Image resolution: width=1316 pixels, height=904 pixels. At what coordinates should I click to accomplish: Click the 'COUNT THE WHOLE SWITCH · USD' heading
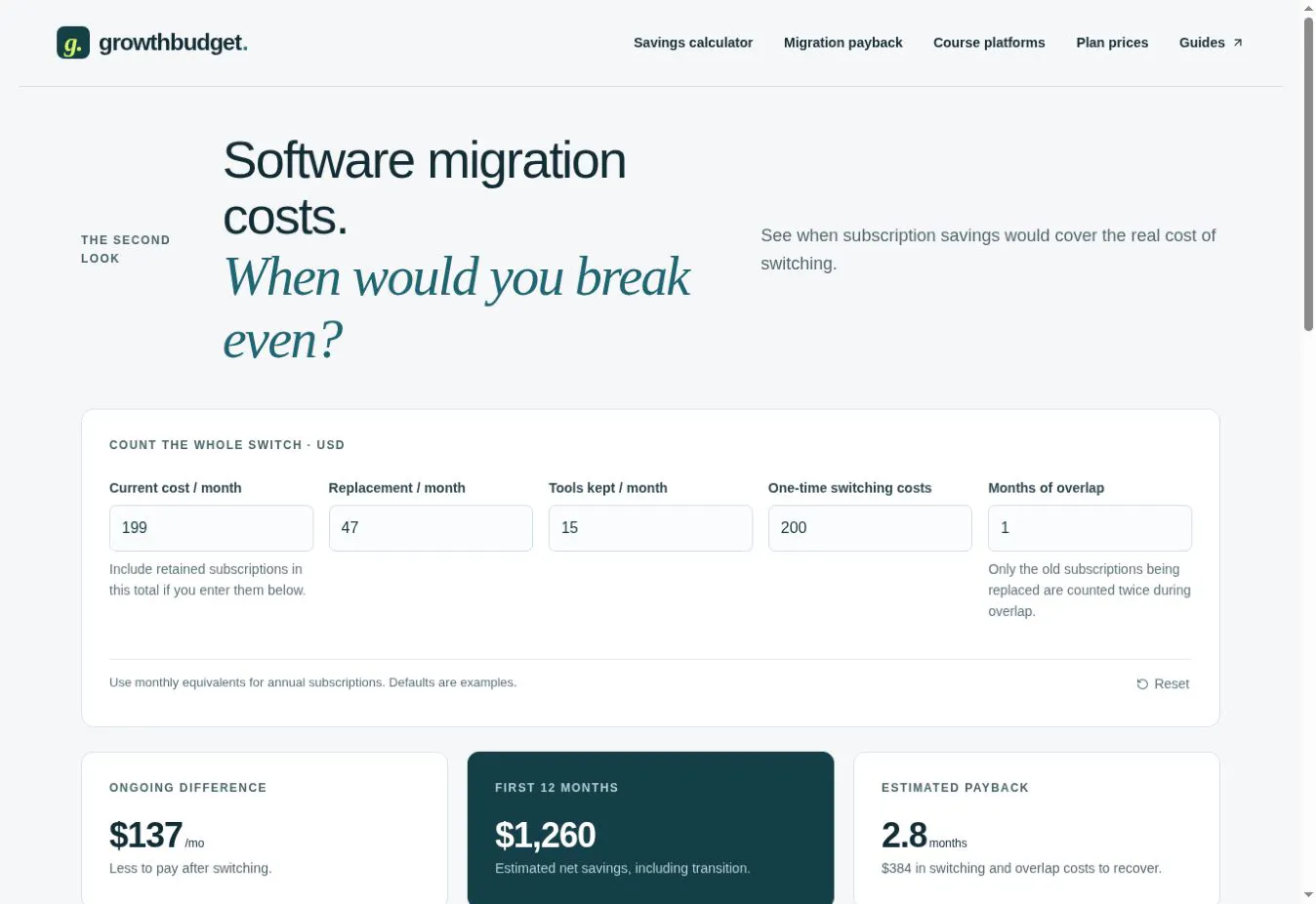tap(226, 445)
